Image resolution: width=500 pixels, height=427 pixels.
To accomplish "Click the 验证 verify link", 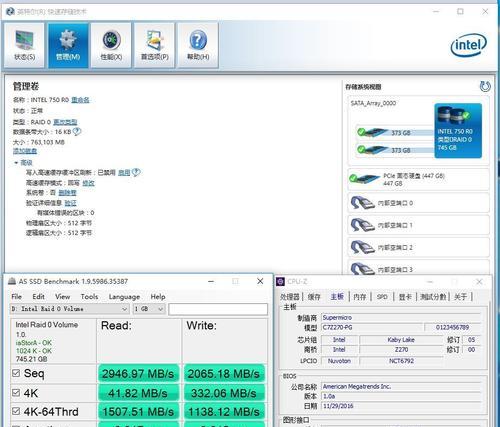I will click(x=70, y=203).
